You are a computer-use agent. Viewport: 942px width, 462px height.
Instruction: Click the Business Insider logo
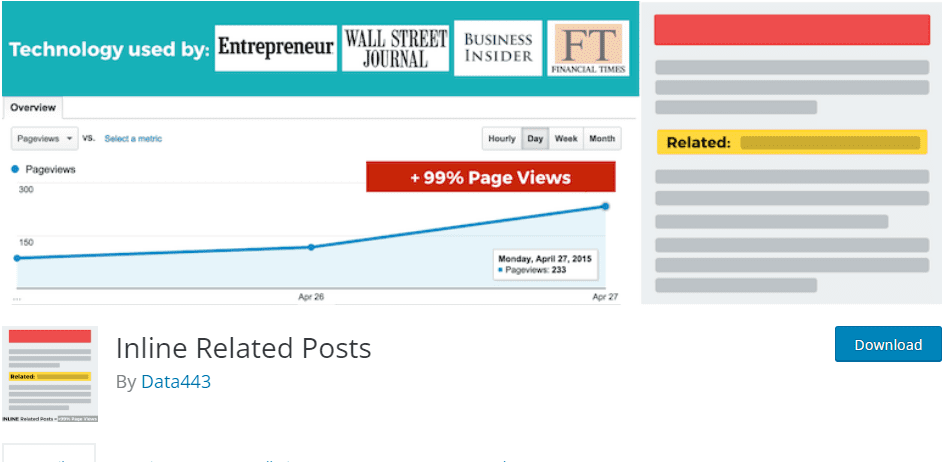[x=498, y=48]
